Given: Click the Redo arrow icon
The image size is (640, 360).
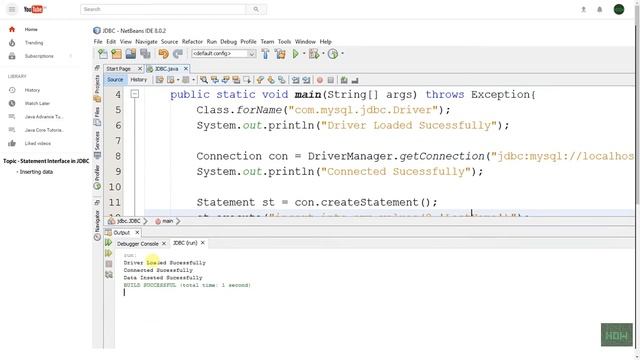Looking at the screenshot, I should coord(178,53).
